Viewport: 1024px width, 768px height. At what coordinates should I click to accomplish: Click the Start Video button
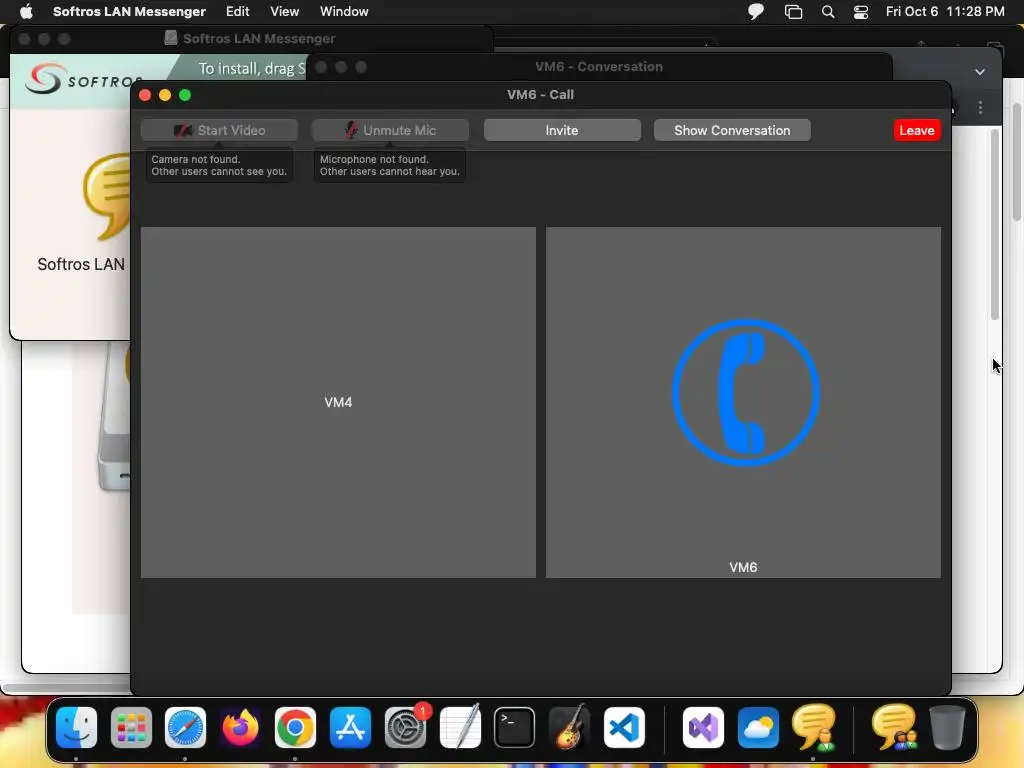tap(219, 130)
